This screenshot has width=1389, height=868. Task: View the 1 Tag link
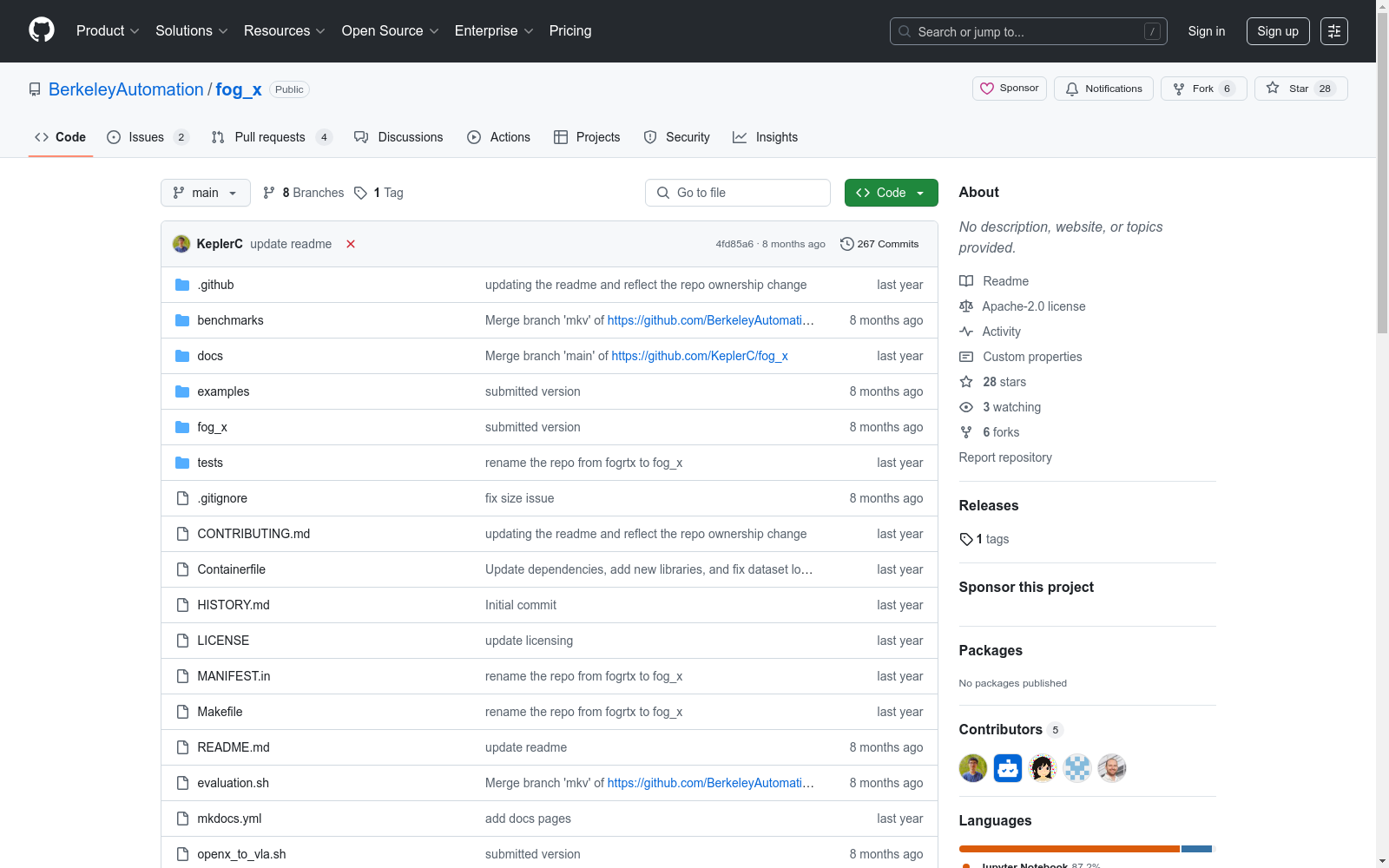379,193
